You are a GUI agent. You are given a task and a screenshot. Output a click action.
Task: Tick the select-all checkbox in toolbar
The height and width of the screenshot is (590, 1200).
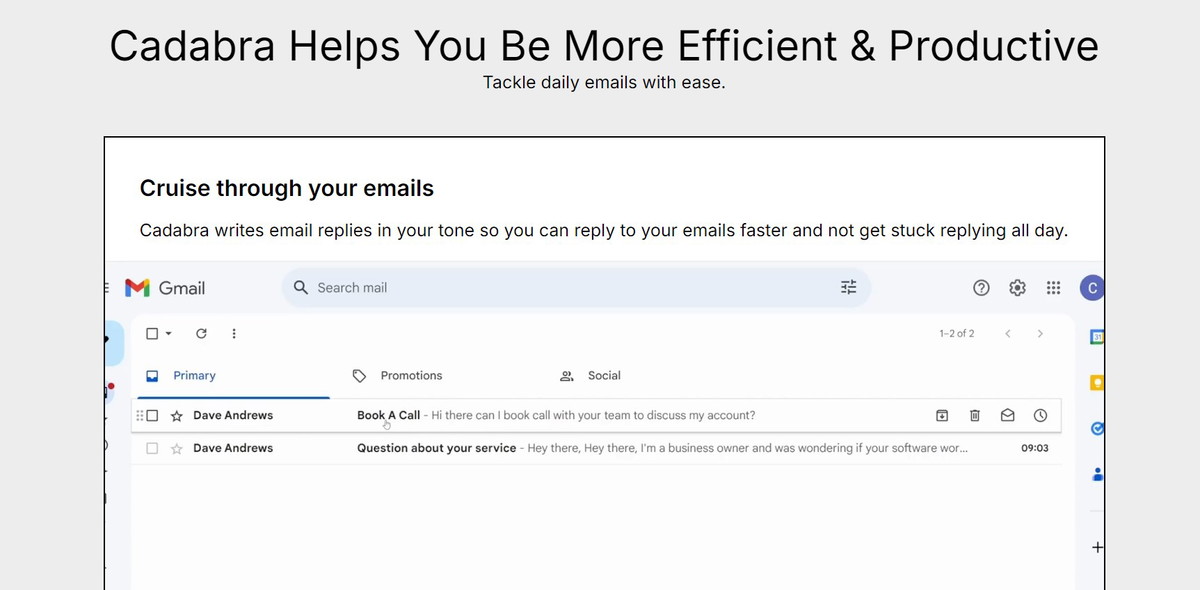click(152, 334)
